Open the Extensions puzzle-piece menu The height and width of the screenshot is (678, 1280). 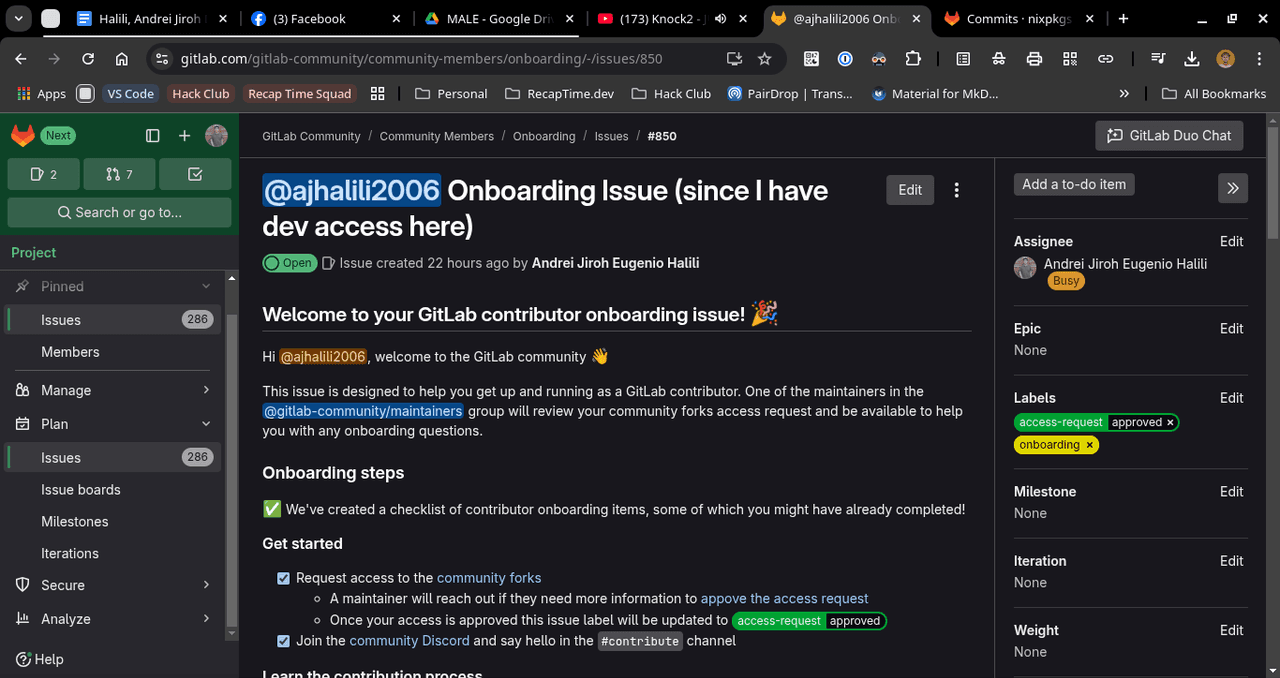pyautogui.click(x=913, y=59)
